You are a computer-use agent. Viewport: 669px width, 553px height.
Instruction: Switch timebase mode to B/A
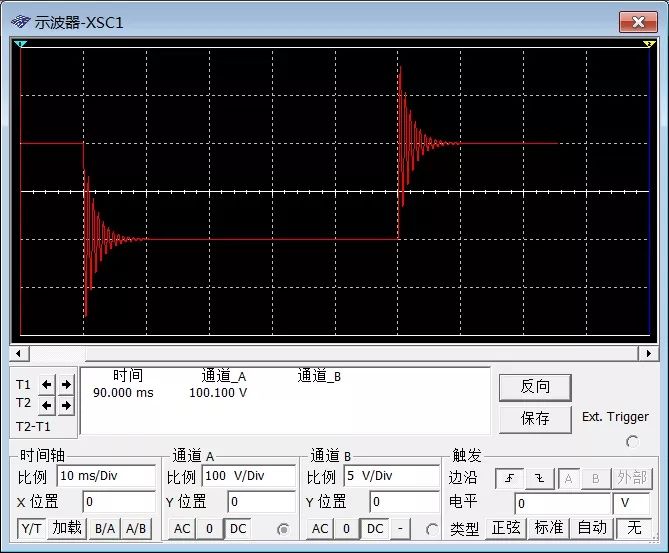(x=105, y=529)
